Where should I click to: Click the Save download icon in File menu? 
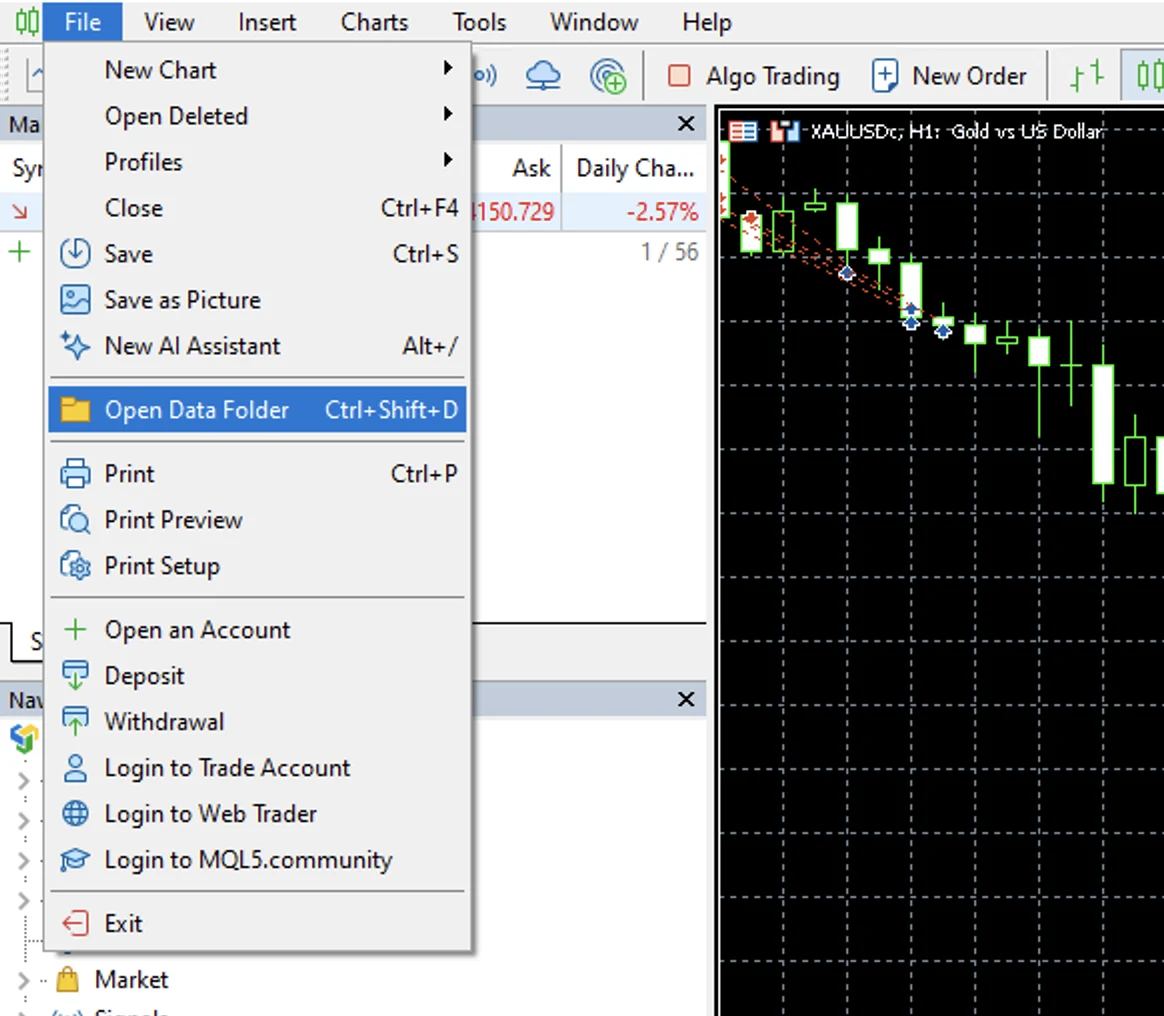pos(75,254)
